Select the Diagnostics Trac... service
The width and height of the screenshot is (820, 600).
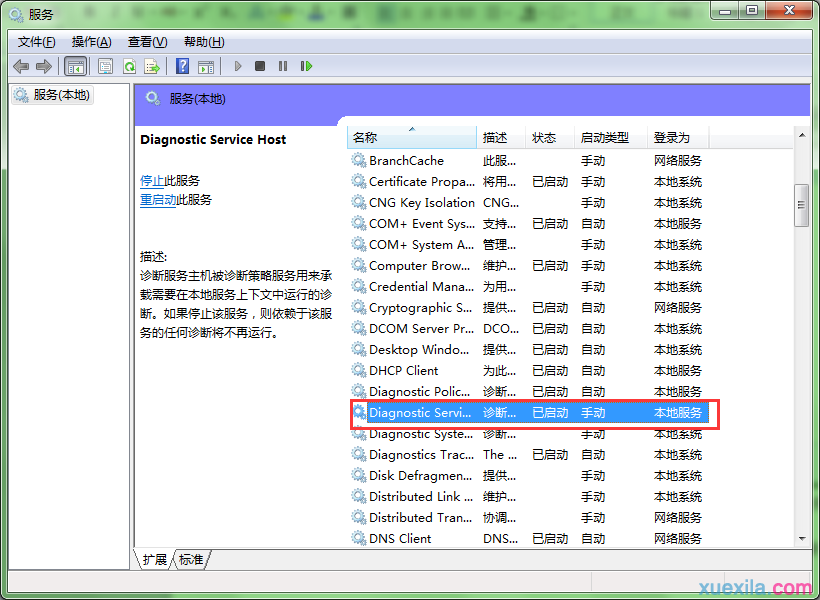pos(529,455)
